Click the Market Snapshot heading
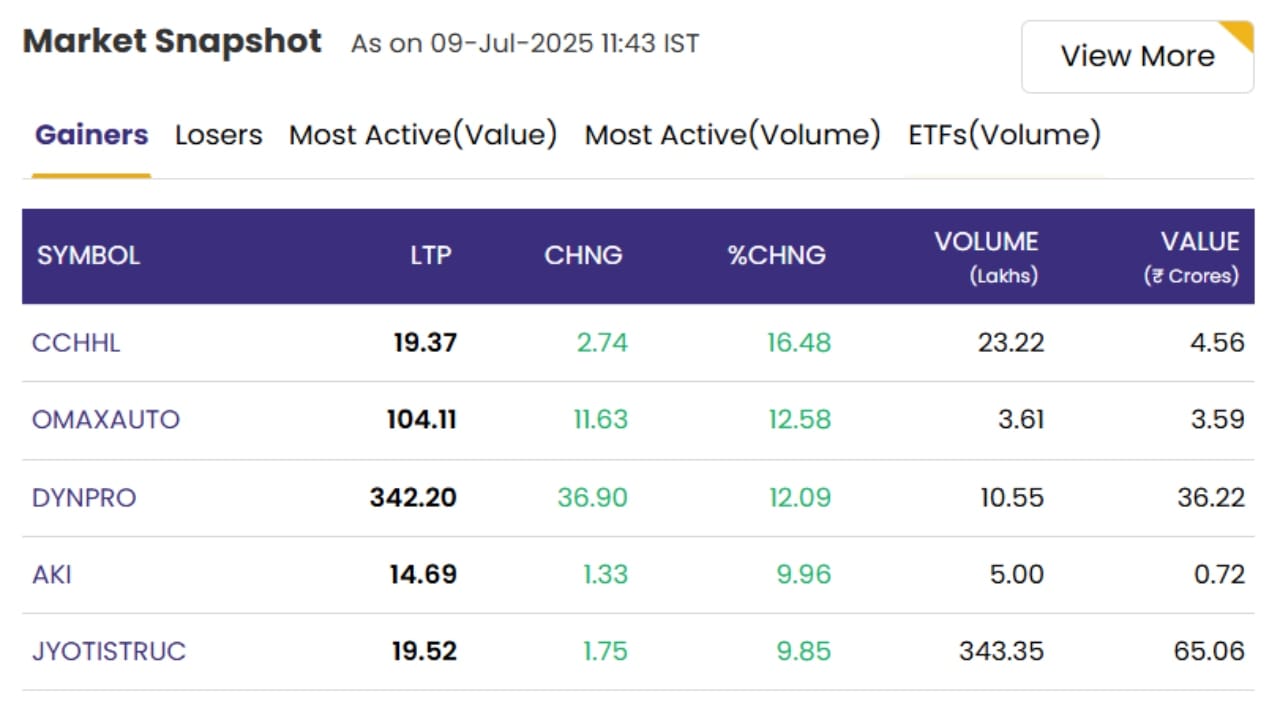The width and height of the screenshot is (1280, 720). pos(172,42)
